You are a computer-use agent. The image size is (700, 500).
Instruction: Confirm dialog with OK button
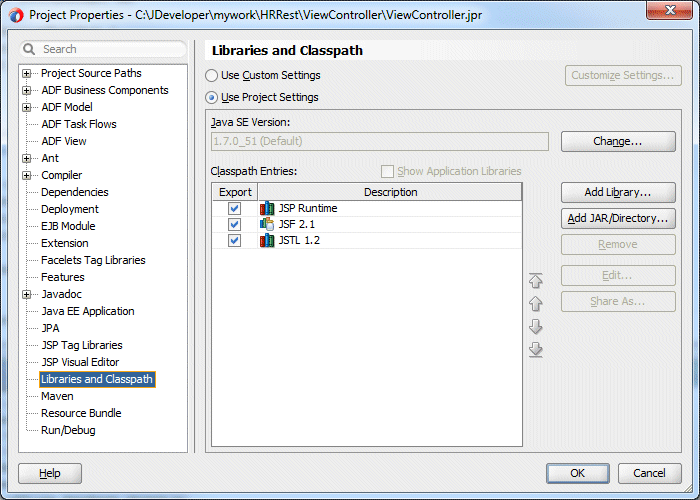point(578,473)
